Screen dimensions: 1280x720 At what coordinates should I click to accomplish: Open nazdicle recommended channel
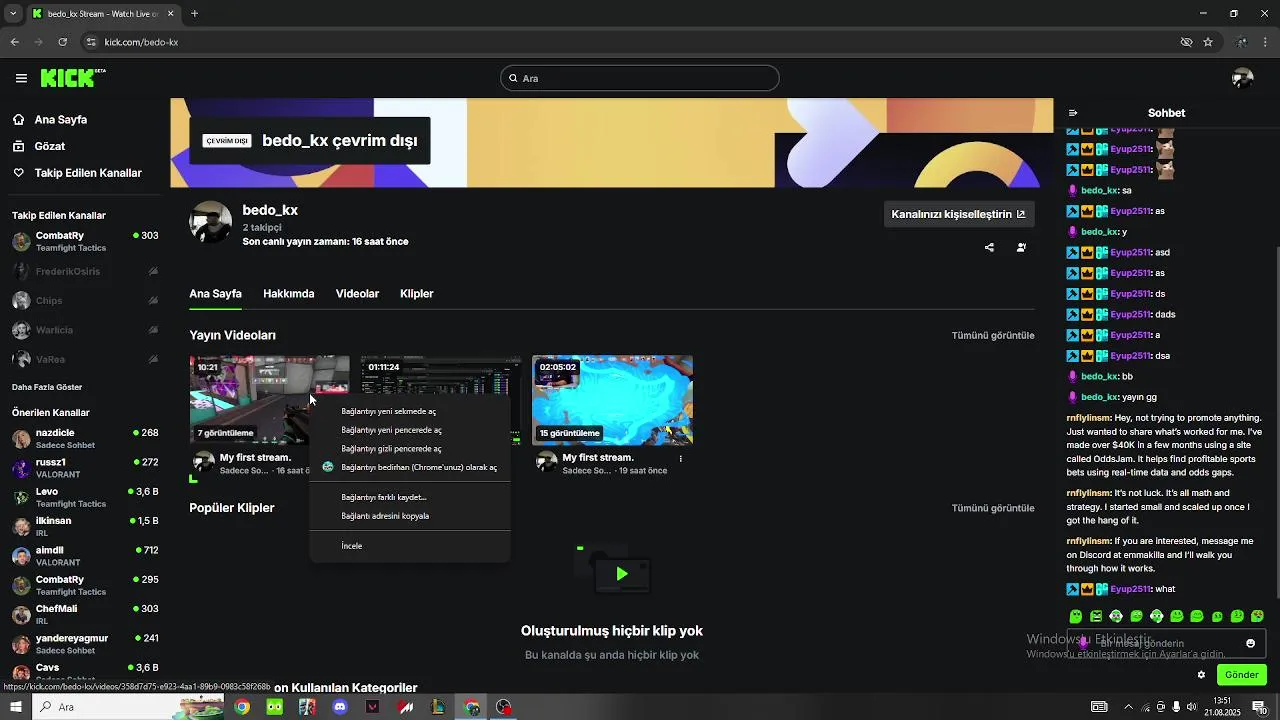click(x=85, y=438)
